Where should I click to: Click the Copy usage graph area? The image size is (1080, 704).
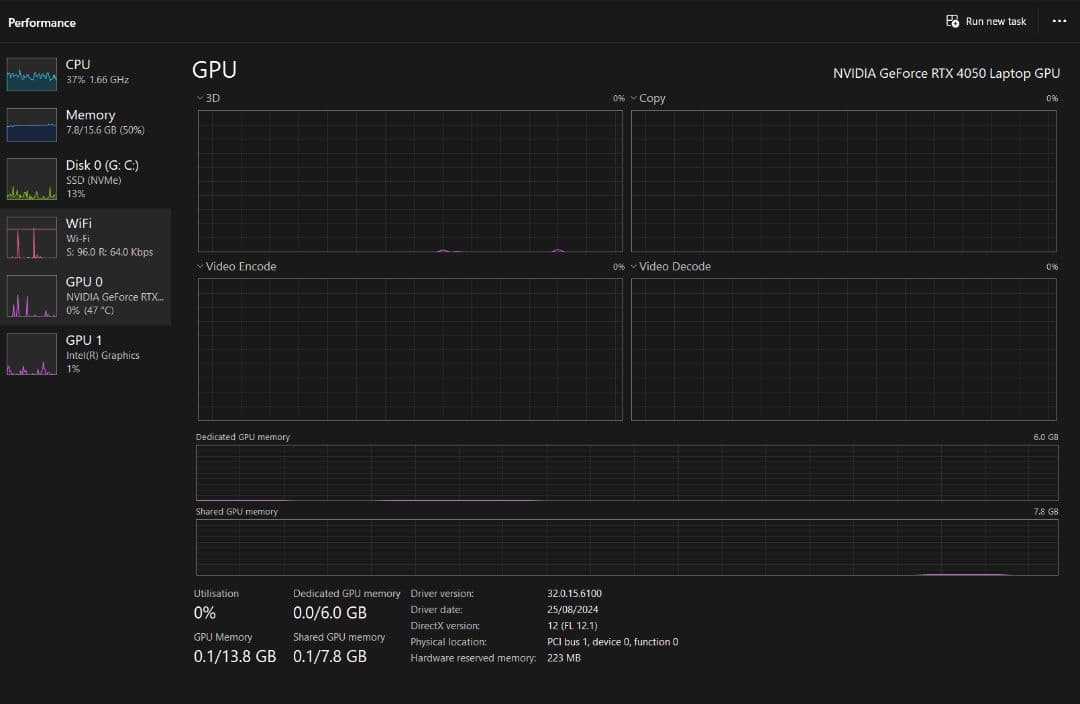843,180
